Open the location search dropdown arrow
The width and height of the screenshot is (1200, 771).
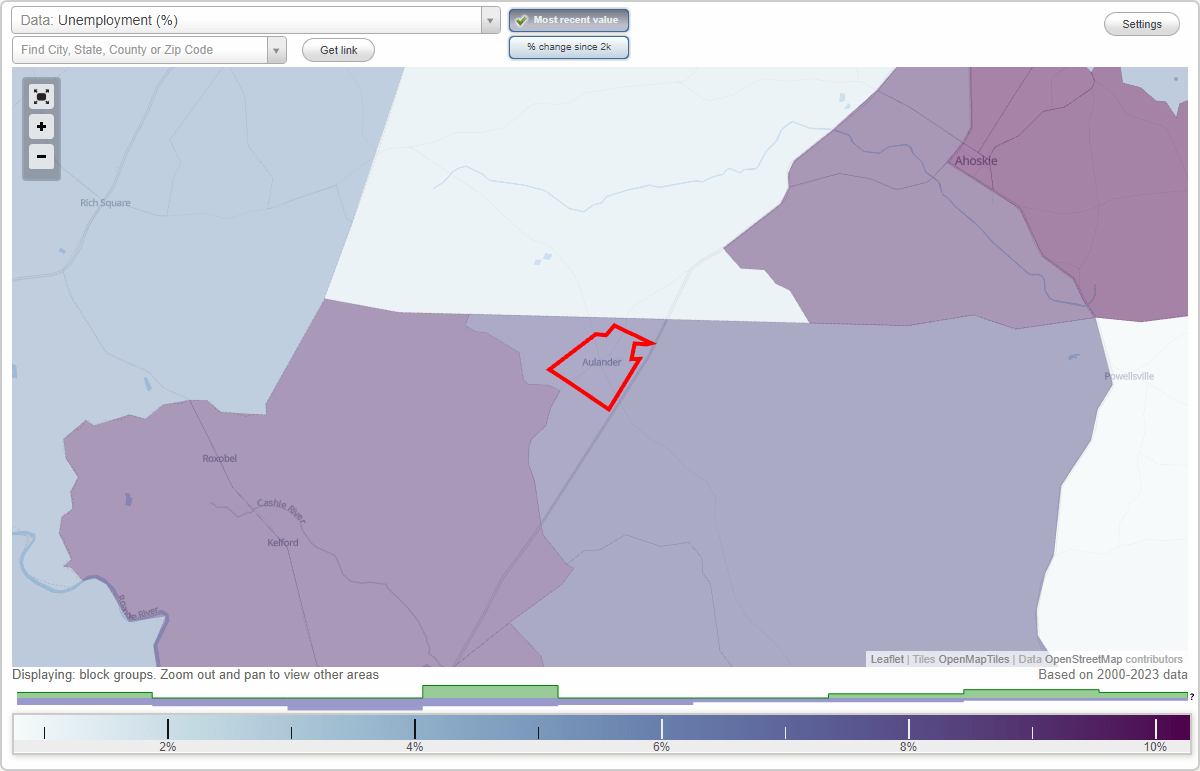click(x=277, y=49)
